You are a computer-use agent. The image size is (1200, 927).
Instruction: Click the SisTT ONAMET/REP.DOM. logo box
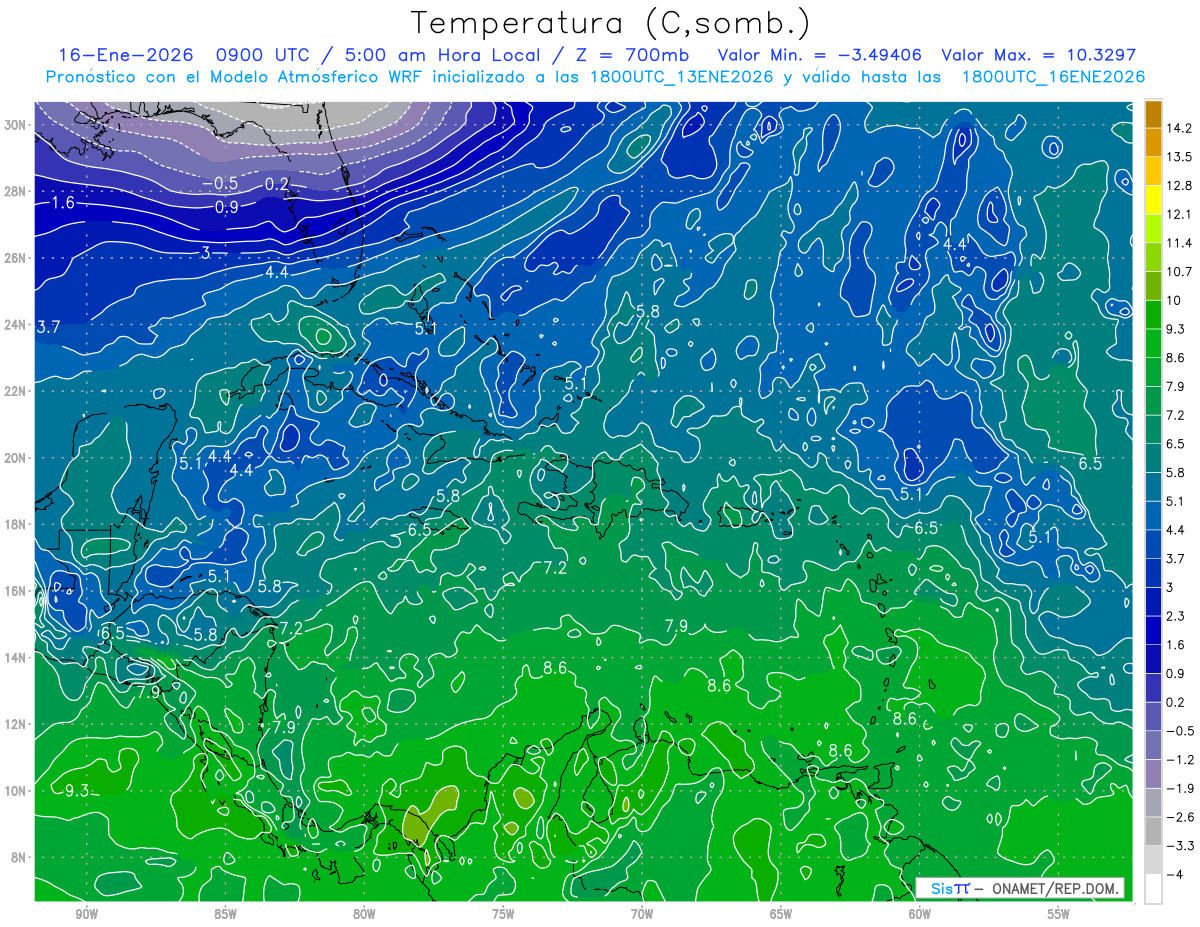(x=1020, y=888)
